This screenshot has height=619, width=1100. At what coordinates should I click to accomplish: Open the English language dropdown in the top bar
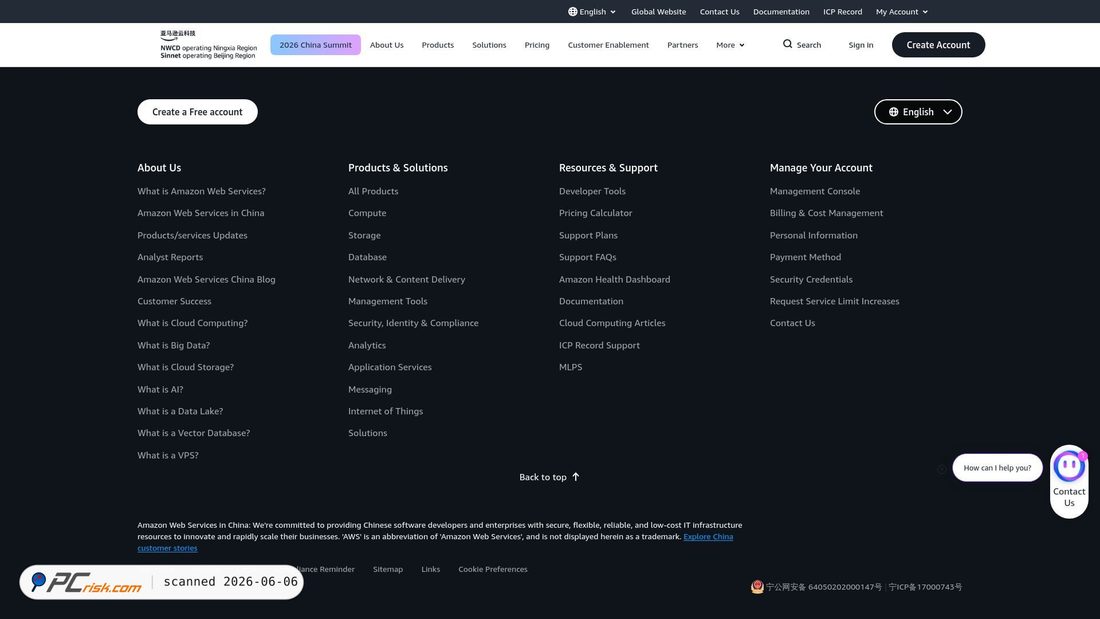point(592,12)
